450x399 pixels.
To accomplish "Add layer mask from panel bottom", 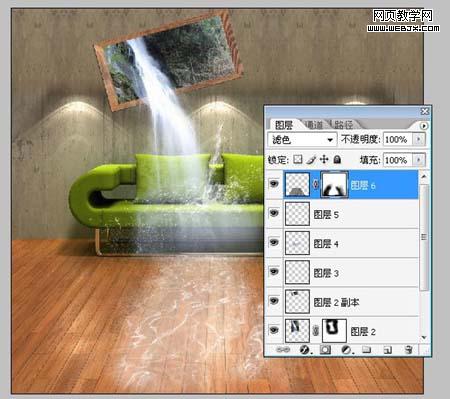I will pyautogui.click(x=325, y=350).
